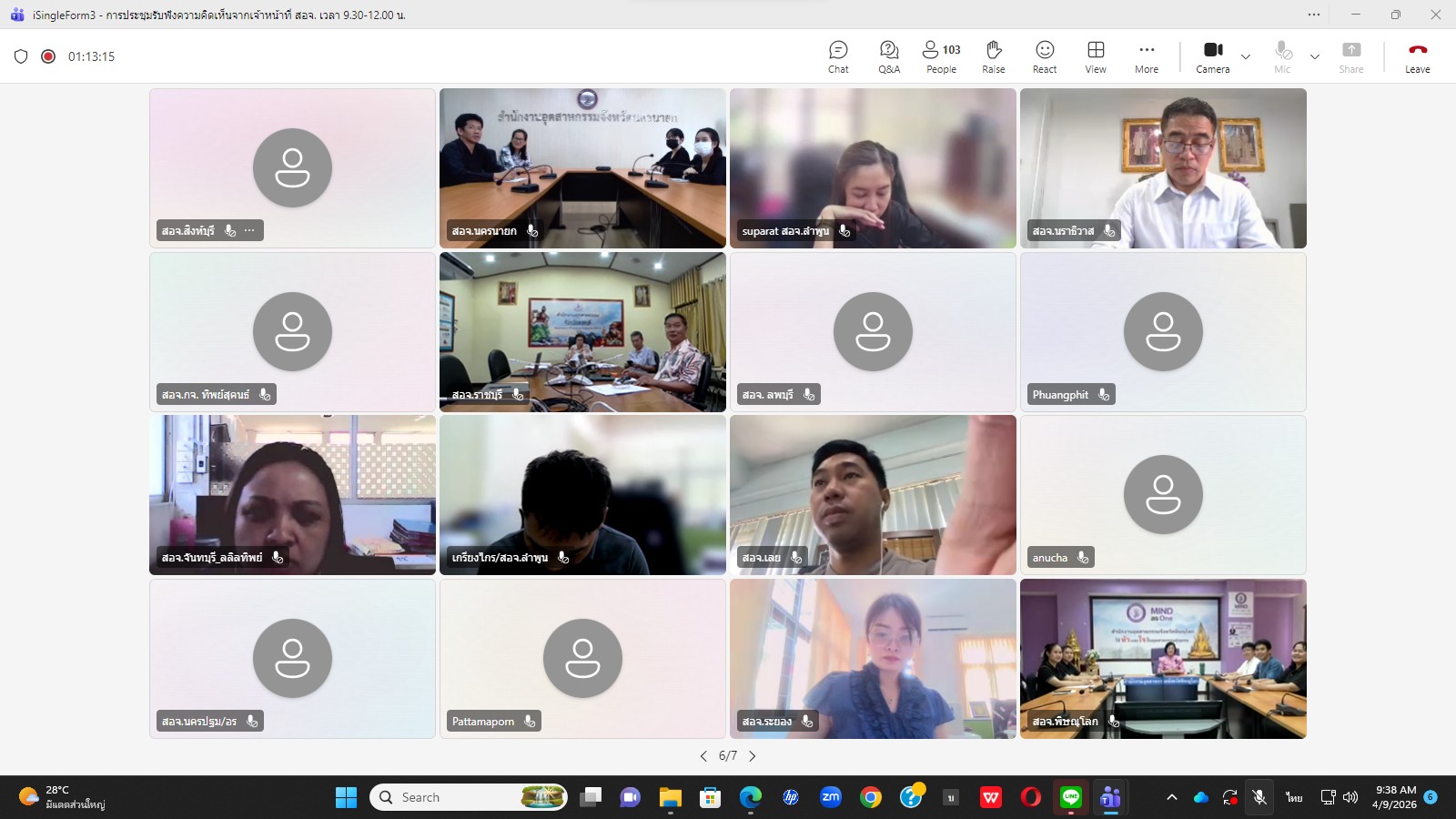Raise your hand in the meeting

tap(994, 56)
